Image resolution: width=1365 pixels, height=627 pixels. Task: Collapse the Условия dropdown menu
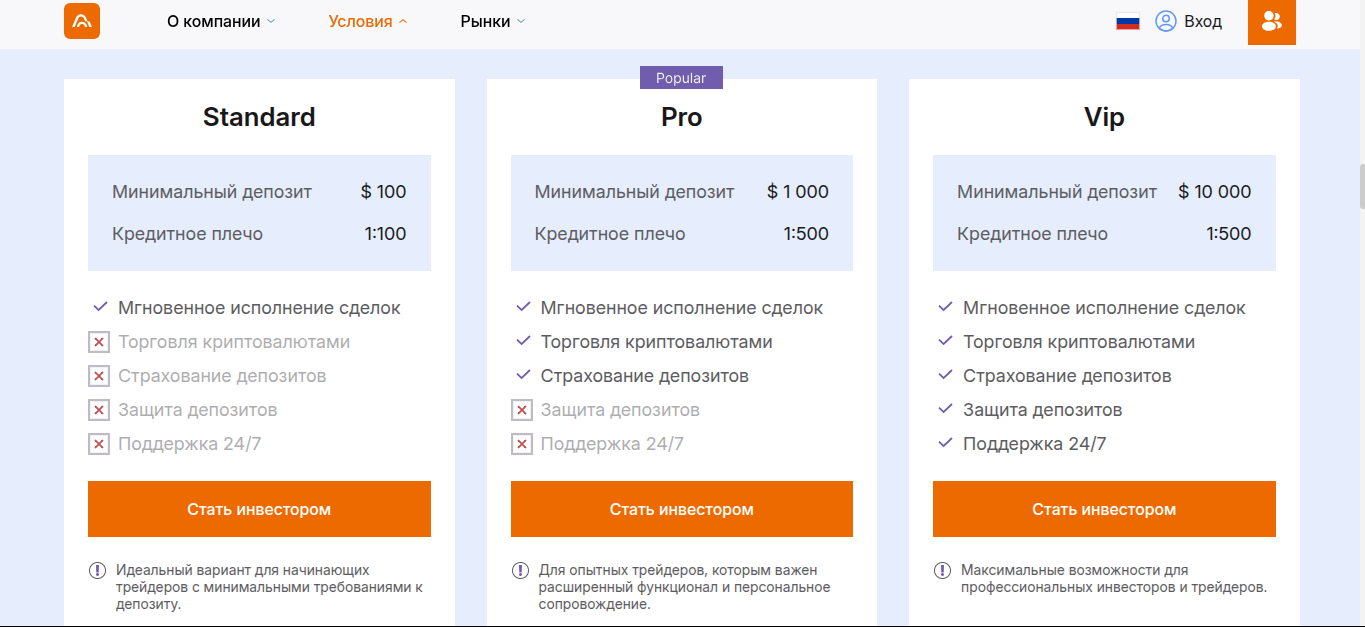pos(367,21)
